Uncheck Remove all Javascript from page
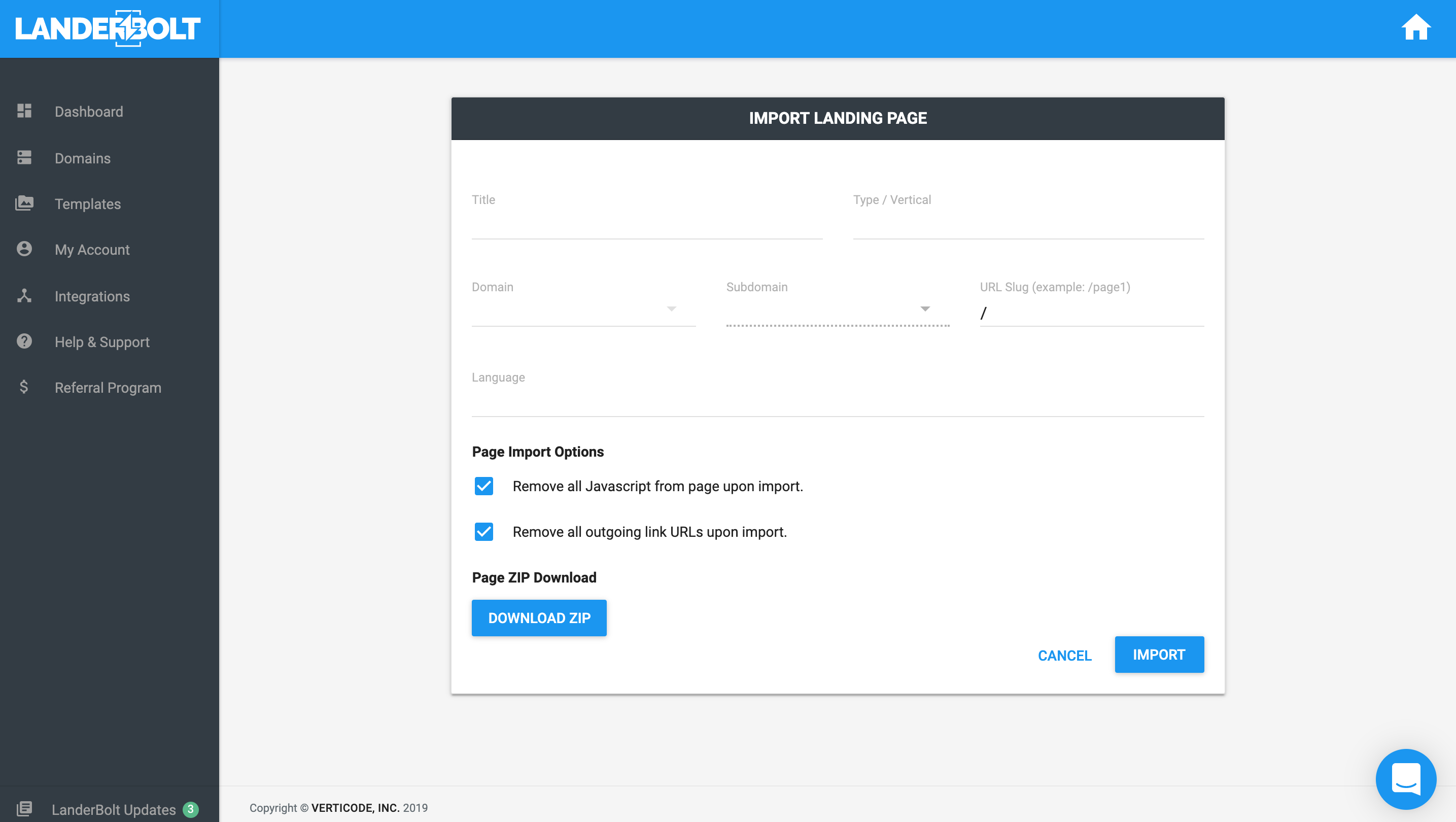Image resolution: width=1456 pixels, height=822 pixels. pos(484,486)
